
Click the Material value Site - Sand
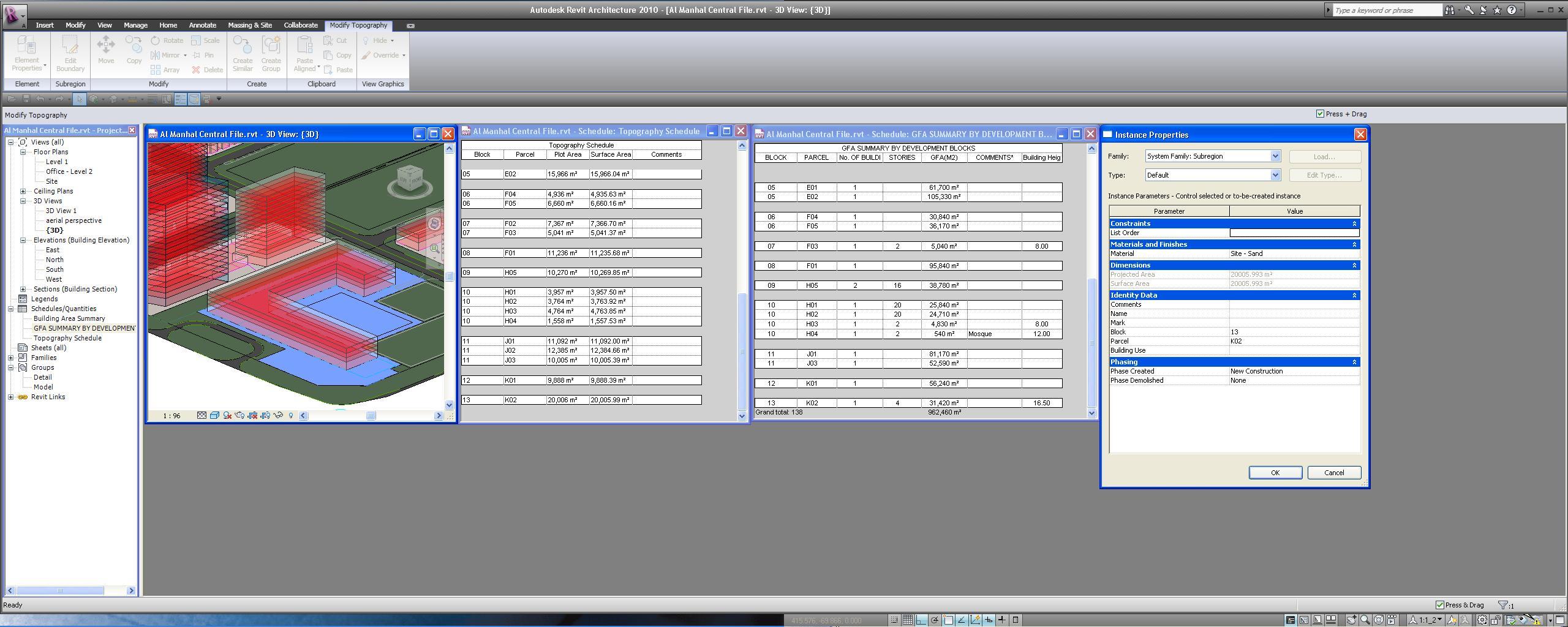click(x=1294, y=253)
